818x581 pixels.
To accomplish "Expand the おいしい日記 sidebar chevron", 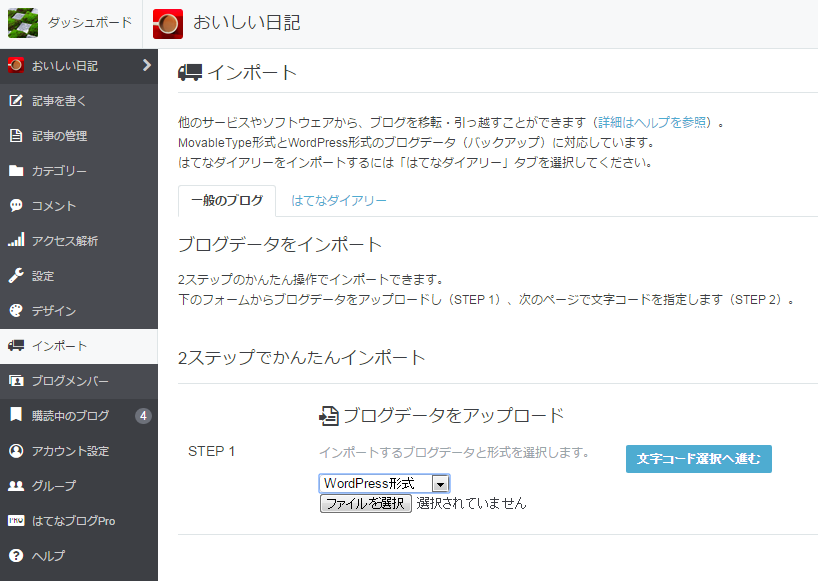I will (x=147, y=65).
